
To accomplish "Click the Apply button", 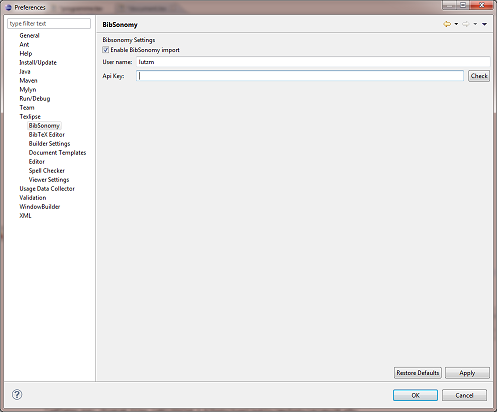I will tap(467, 373).
